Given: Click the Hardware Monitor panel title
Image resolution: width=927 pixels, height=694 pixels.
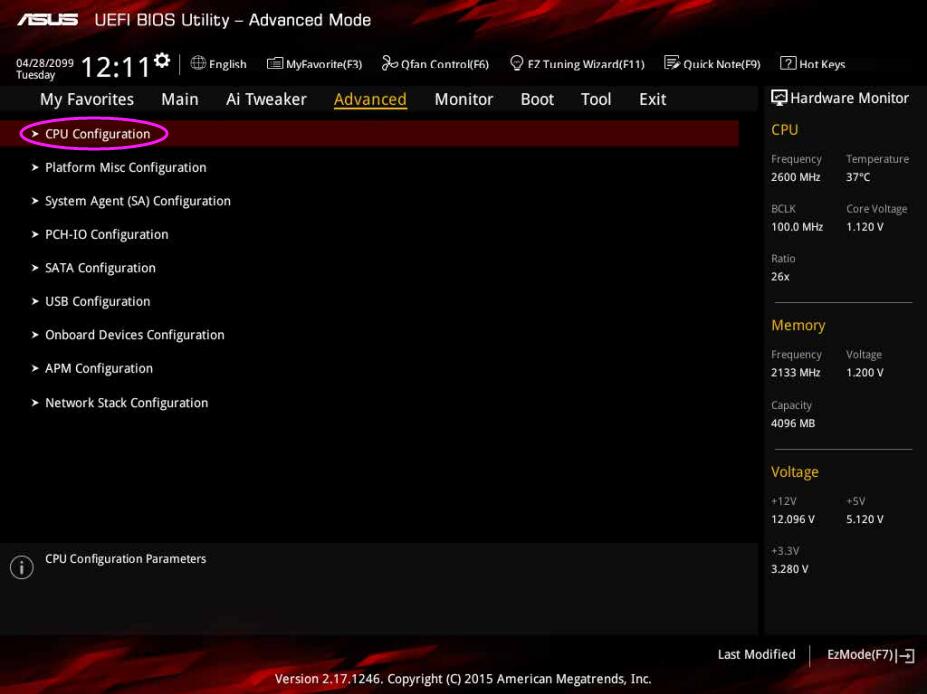Looking at the screenshot, I should pos(849,98).
